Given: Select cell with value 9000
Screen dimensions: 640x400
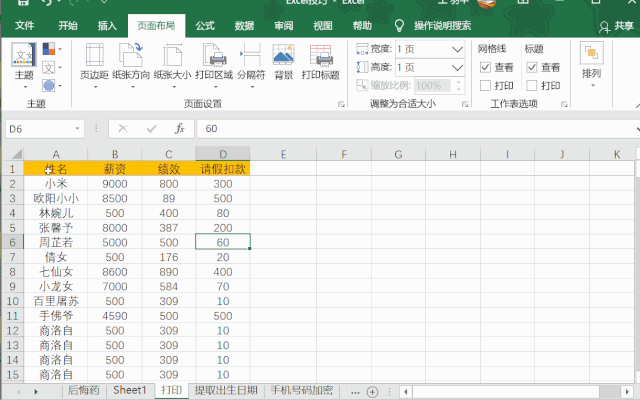Looking at the screenshot, I should coord(115,184).
